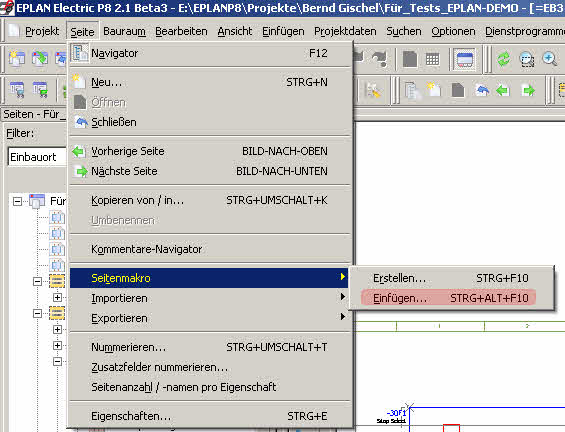Select Zusatzfelder nummerieren... entry
Viewport: 565px width, 432px height.
[209, 368]
